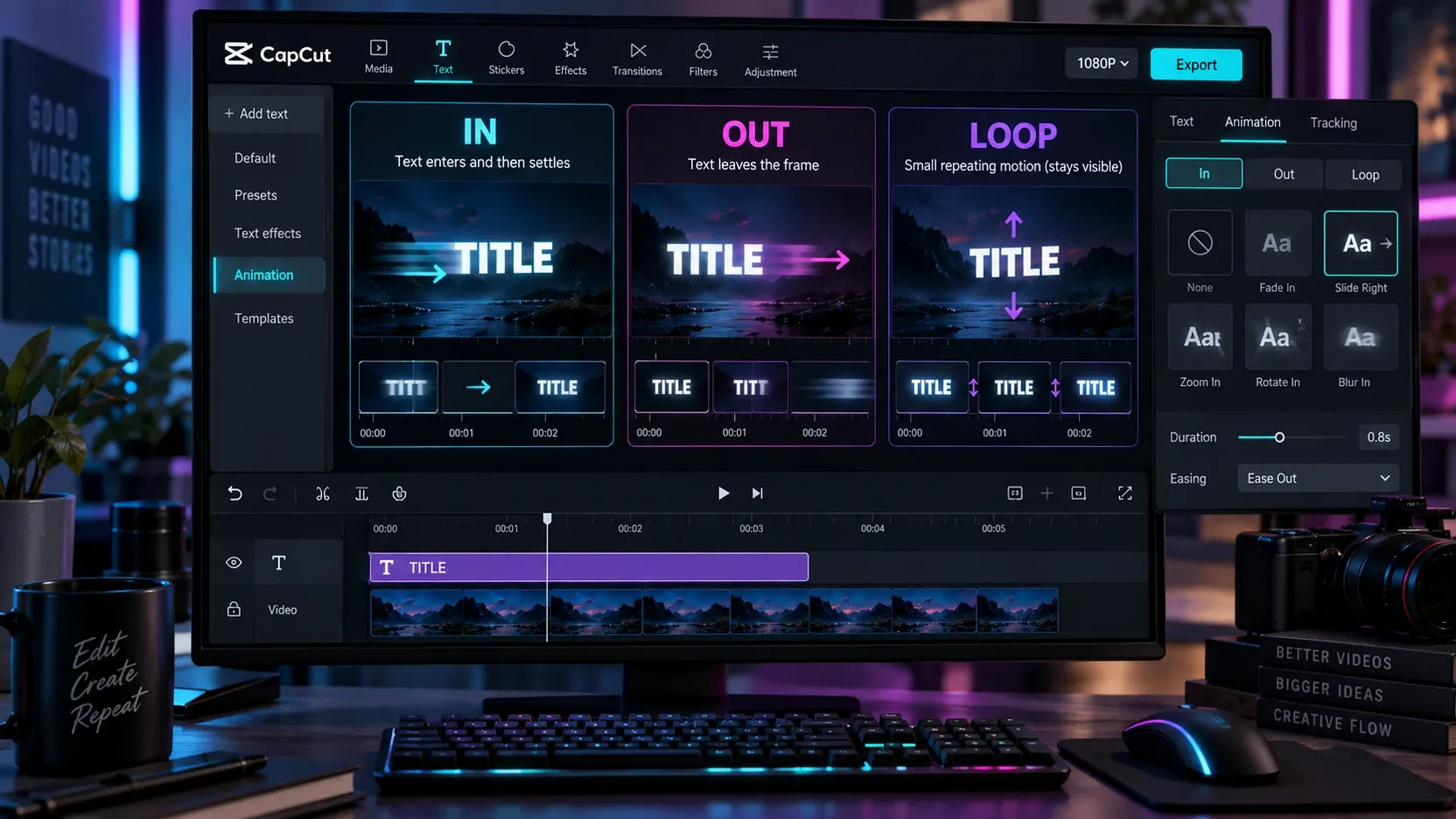Redo the last edit
This screenshot has width=1456, height=819.
click(269, 493)
